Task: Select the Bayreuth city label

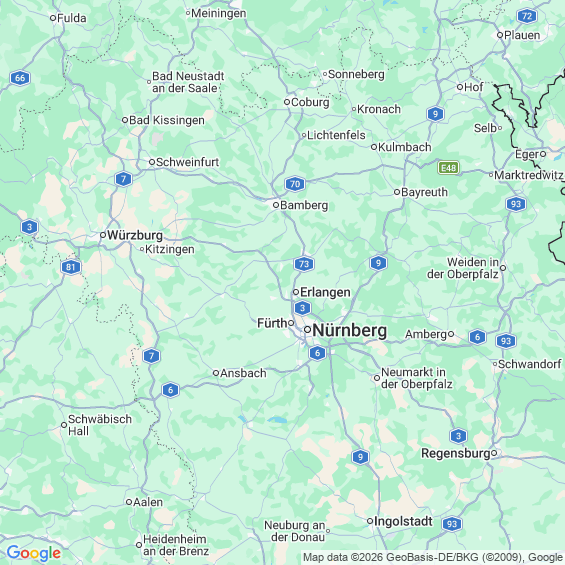Action: click(424, 192)
